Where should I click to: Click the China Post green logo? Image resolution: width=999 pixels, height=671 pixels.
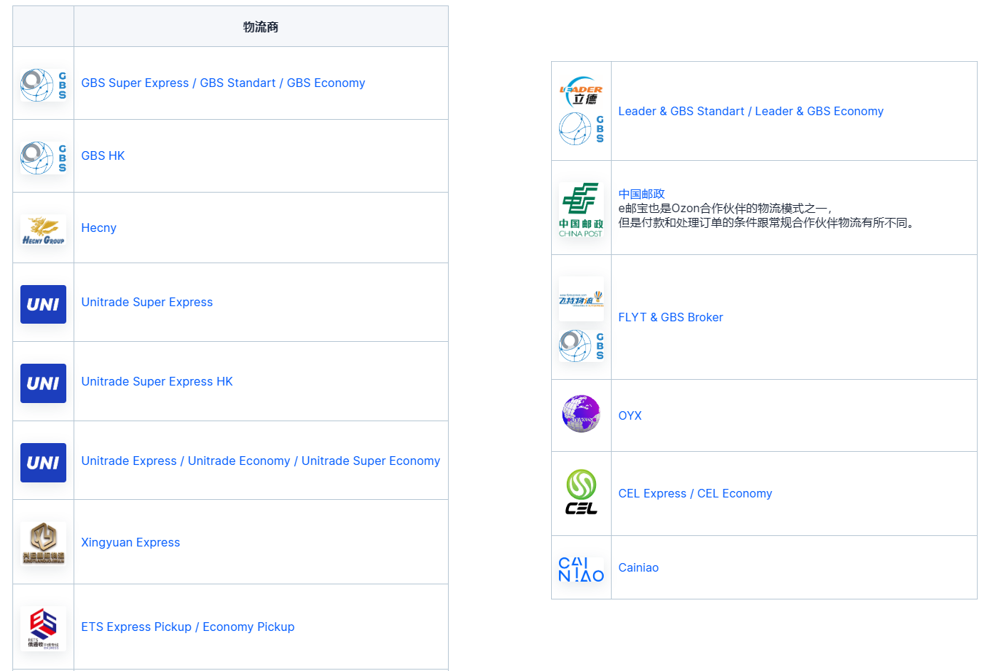581,210
